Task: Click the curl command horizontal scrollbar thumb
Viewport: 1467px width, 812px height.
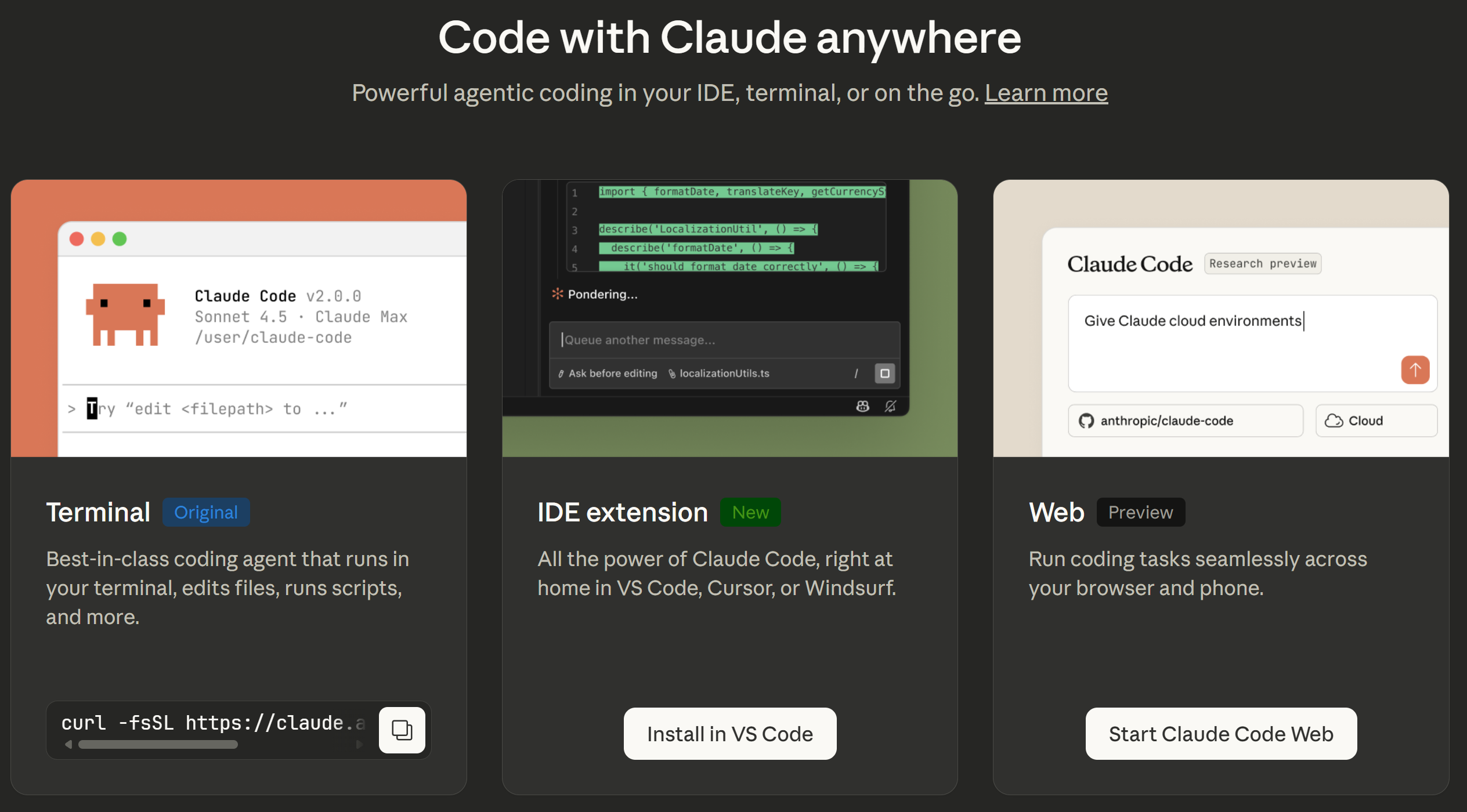Action: tap(158, 744)
